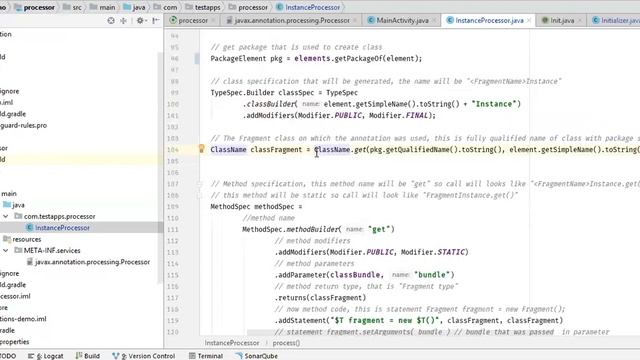This screenshot has width=640, height=360.
Task: Open the SonarQube tool window
Action: coord(256,356)
